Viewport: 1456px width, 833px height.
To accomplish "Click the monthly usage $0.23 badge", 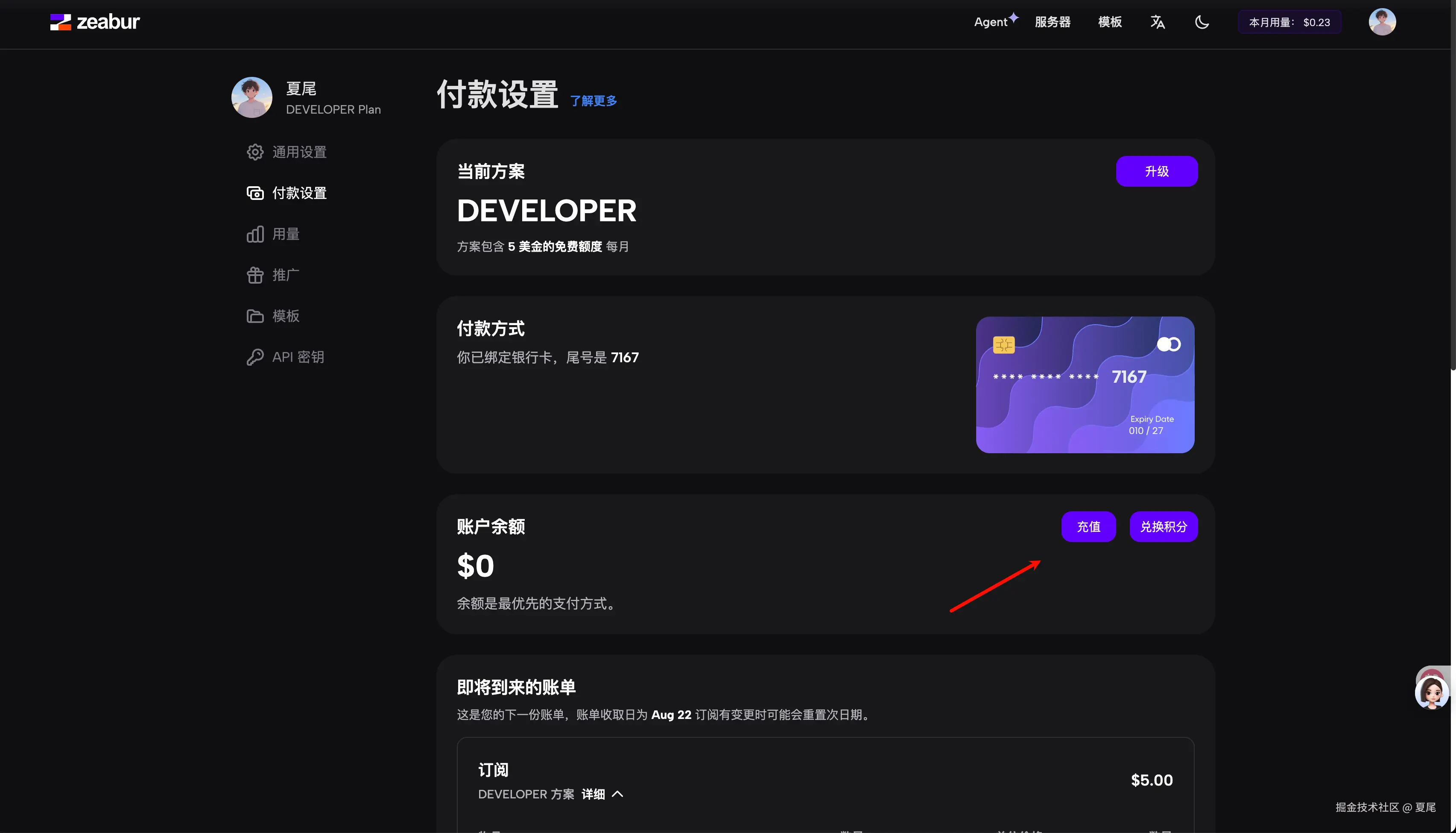I will pyautogui.click(x=1289, y=22).
